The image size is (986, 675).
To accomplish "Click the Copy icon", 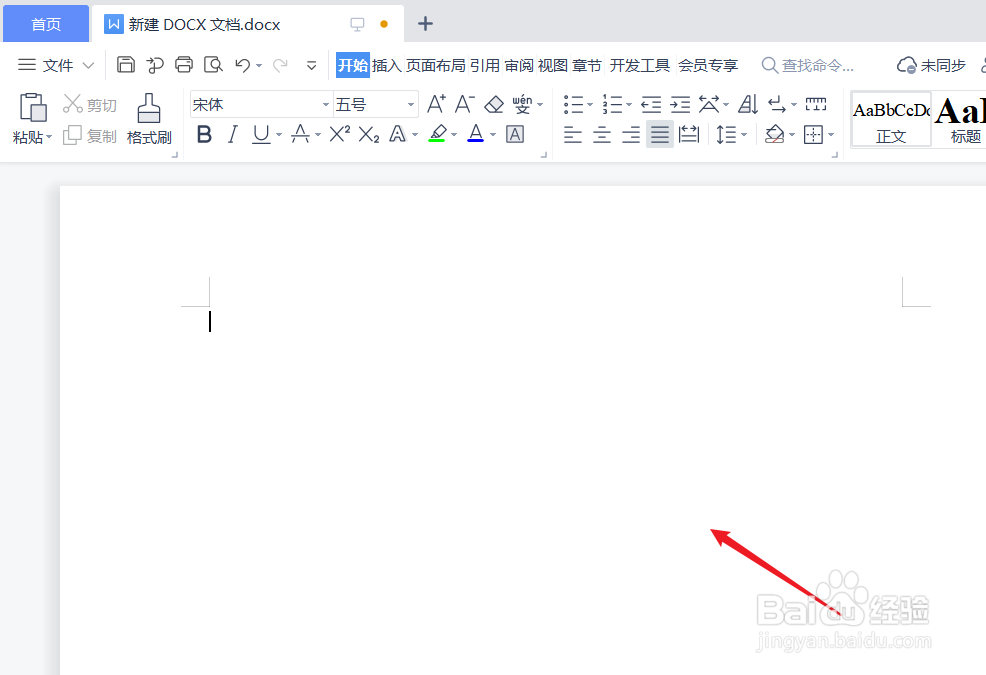I will (72, 135).
